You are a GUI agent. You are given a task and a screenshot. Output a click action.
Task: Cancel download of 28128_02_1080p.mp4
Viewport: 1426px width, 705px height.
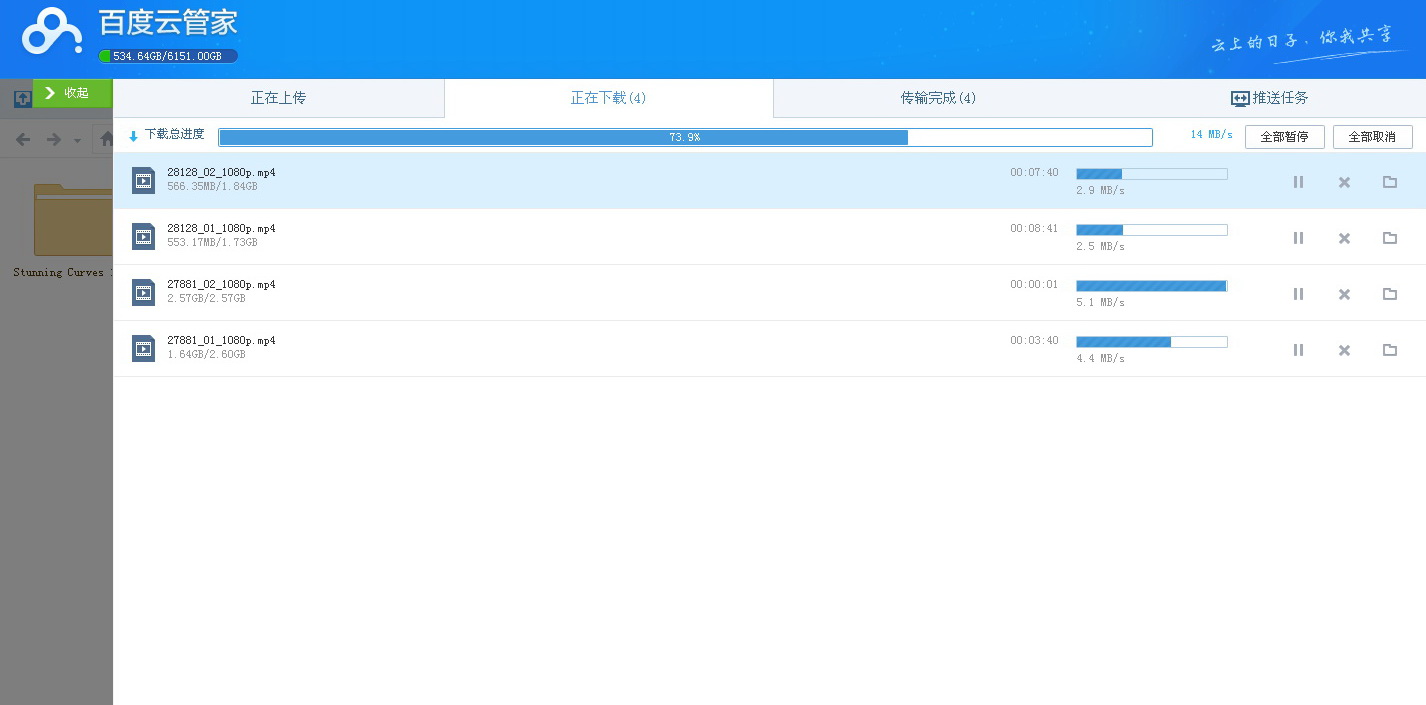pos(1344,182)
